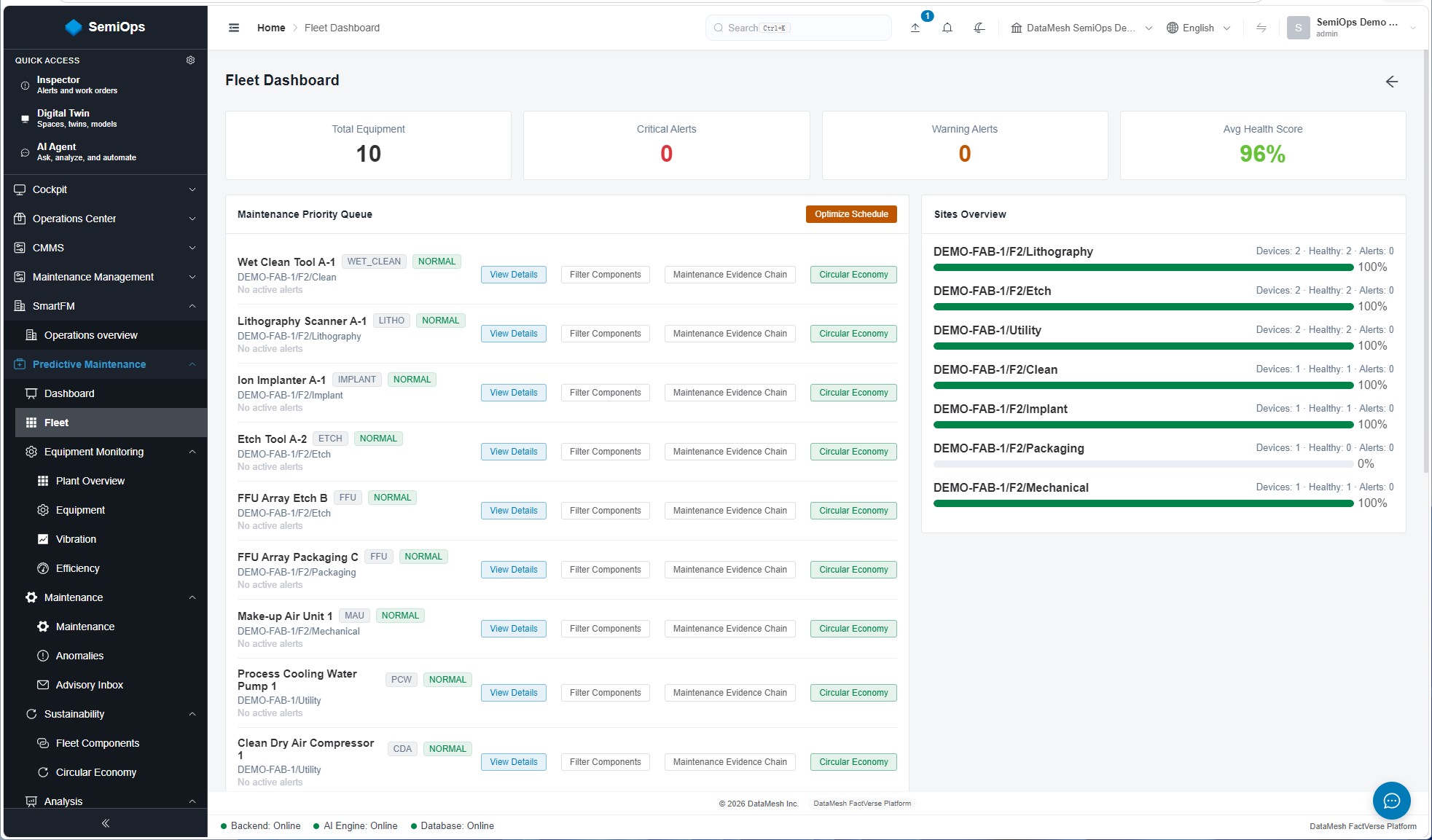Collapse Predictive Maintenance section
1432x840 pixels.
(106, 364)
